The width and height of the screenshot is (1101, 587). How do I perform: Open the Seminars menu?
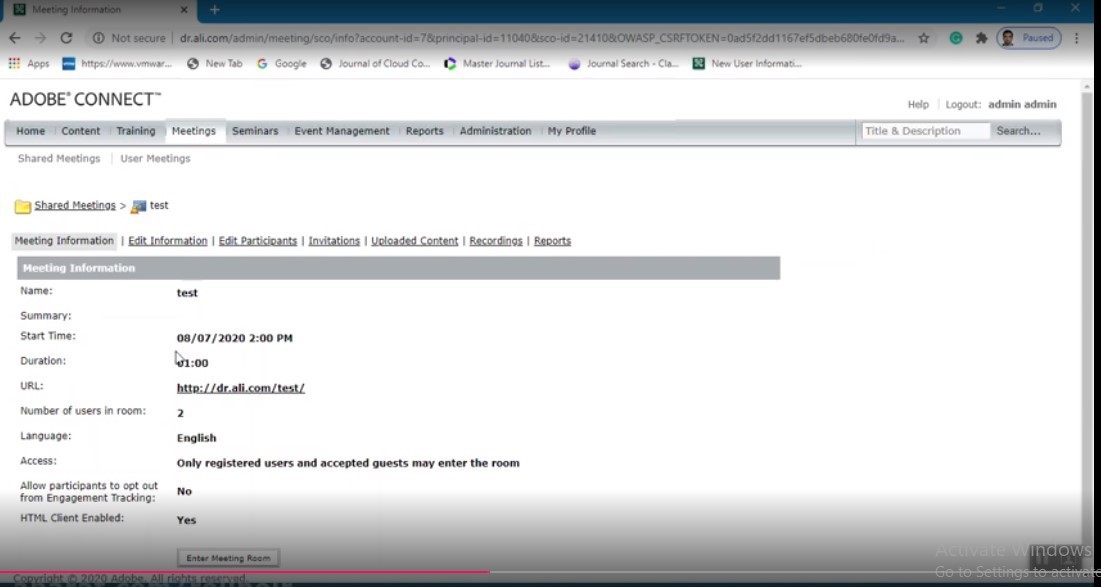click(x=255, y=131)
